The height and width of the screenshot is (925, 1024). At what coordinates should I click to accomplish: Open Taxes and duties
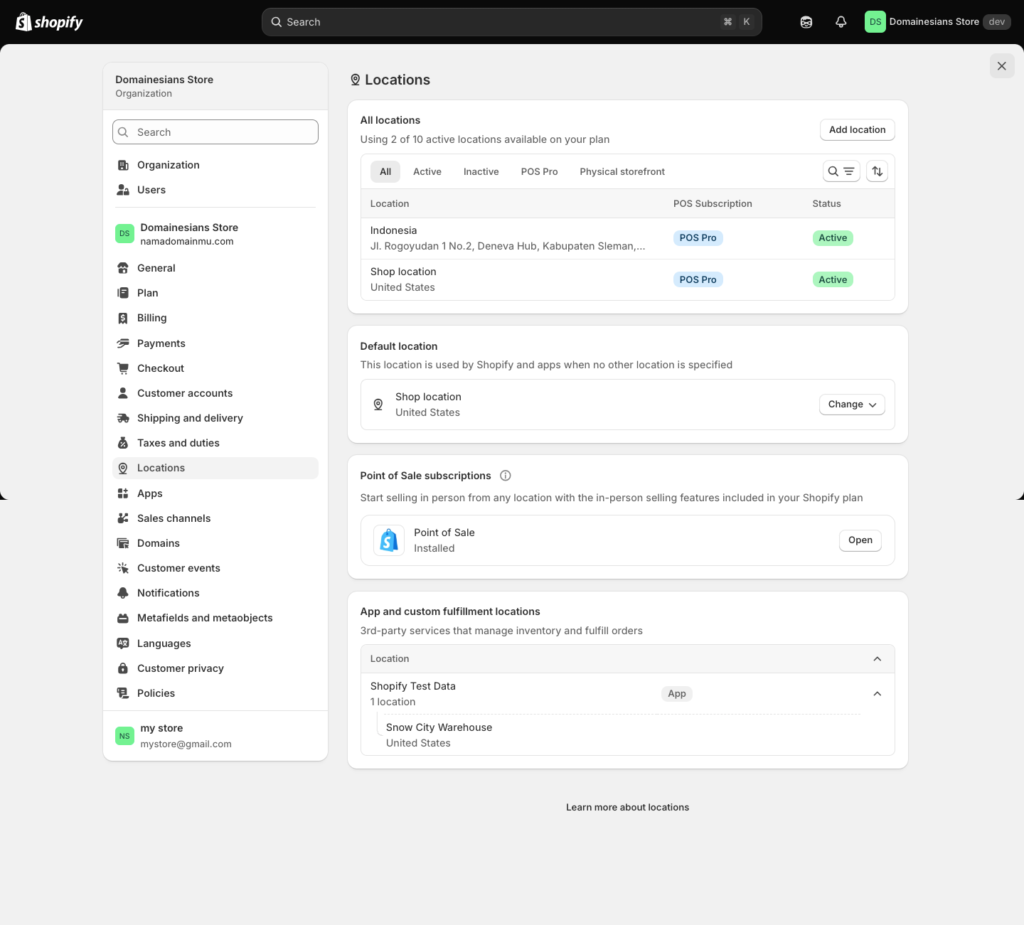click(x=215, y=442)
